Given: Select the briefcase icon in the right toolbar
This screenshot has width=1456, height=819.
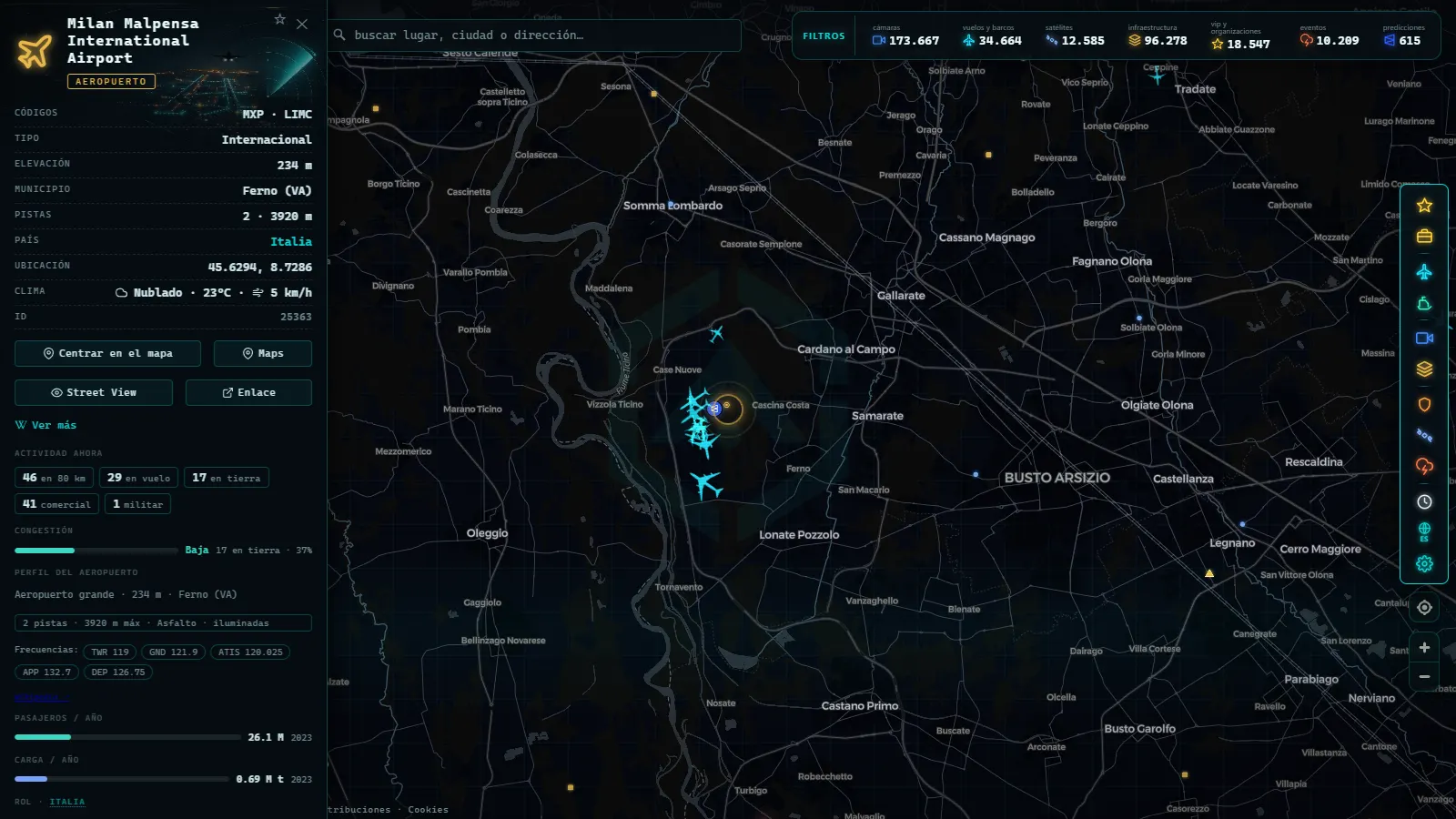Looking at the screenshot, I should click(1424, 237).
